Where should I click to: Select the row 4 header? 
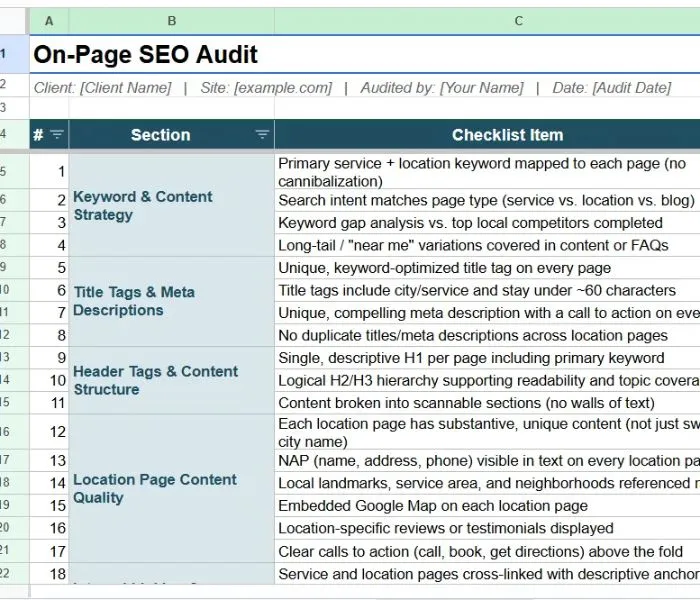pos(13,134)
